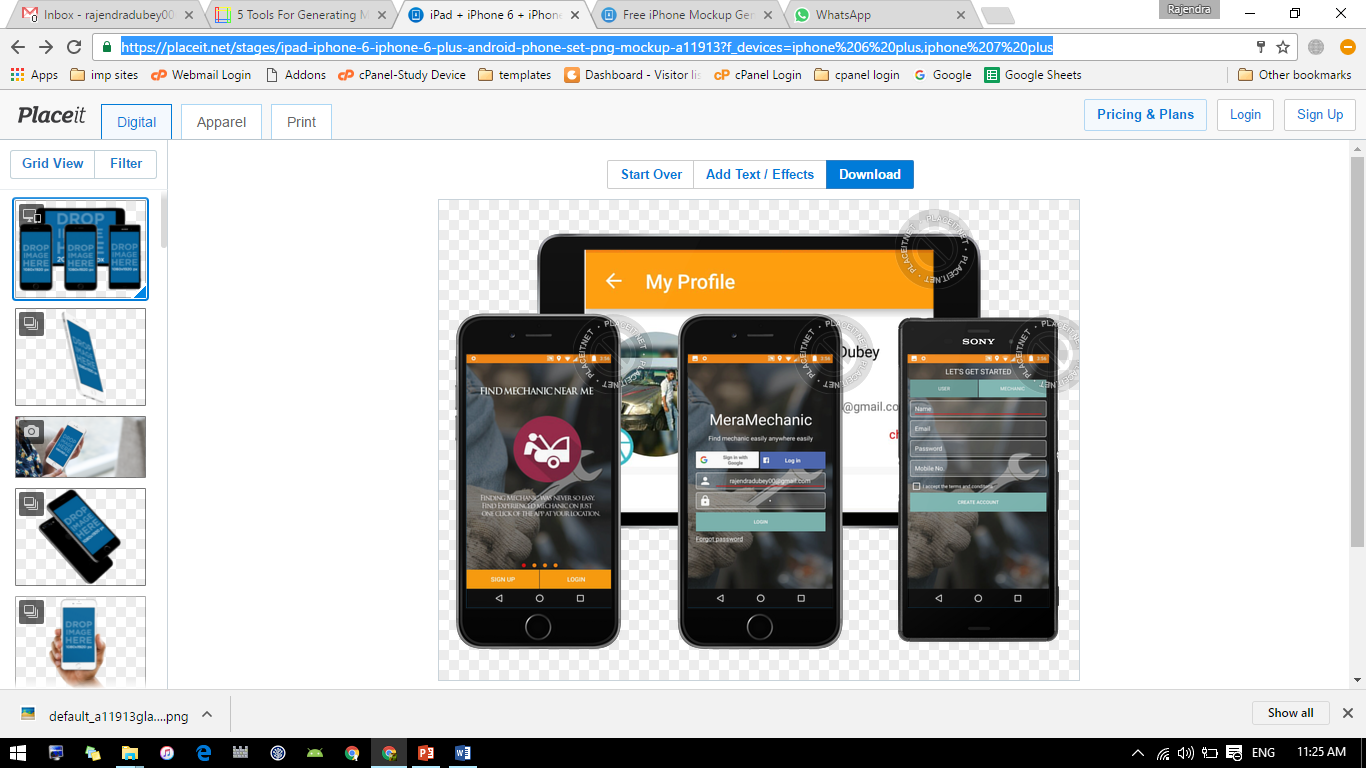1366x768 pixels.
Task: Switch to PowerPoint in the taskbar
Action: (426, 752)
